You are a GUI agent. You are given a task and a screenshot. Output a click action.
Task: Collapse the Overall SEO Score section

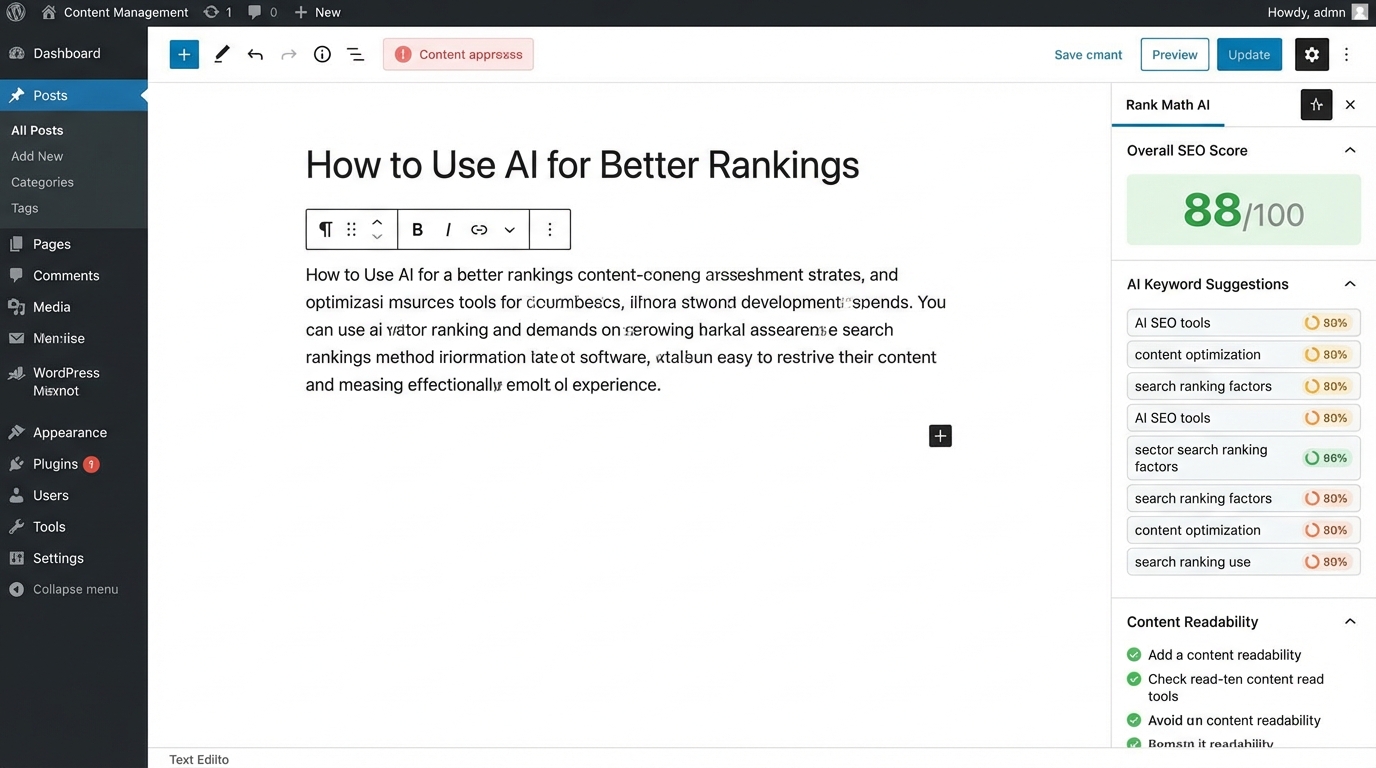(x=1349, y=151)
